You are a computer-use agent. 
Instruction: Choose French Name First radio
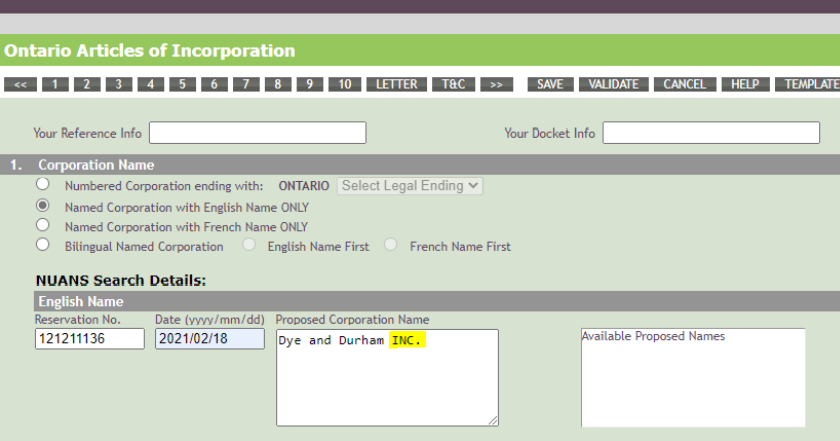(x=391, y=245)
